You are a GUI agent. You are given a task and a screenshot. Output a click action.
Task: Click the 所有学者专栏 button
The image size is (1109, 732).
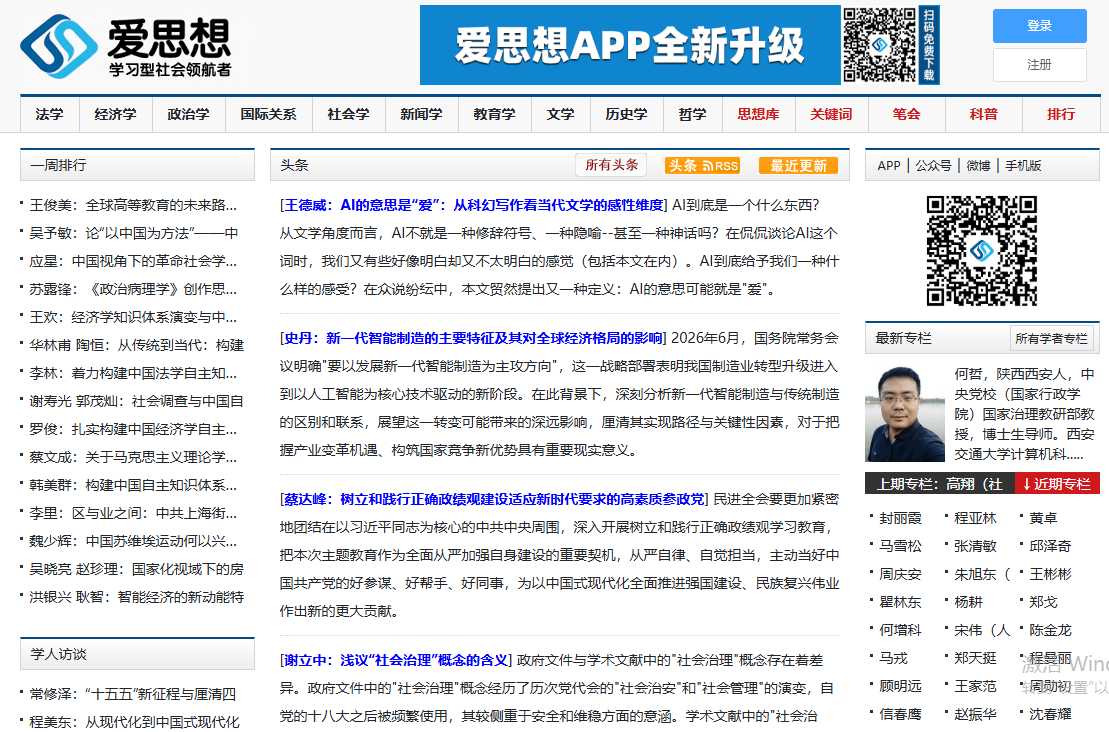[1051, 339]
